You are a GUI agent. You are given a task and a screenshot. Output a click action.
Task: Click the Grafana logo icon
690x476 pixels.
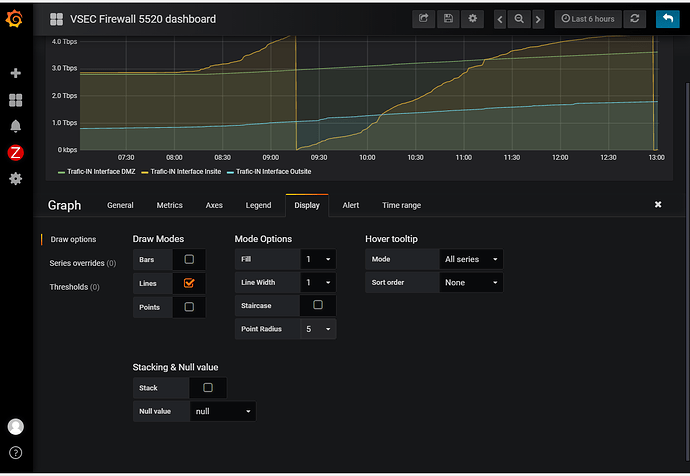[15, 19]
